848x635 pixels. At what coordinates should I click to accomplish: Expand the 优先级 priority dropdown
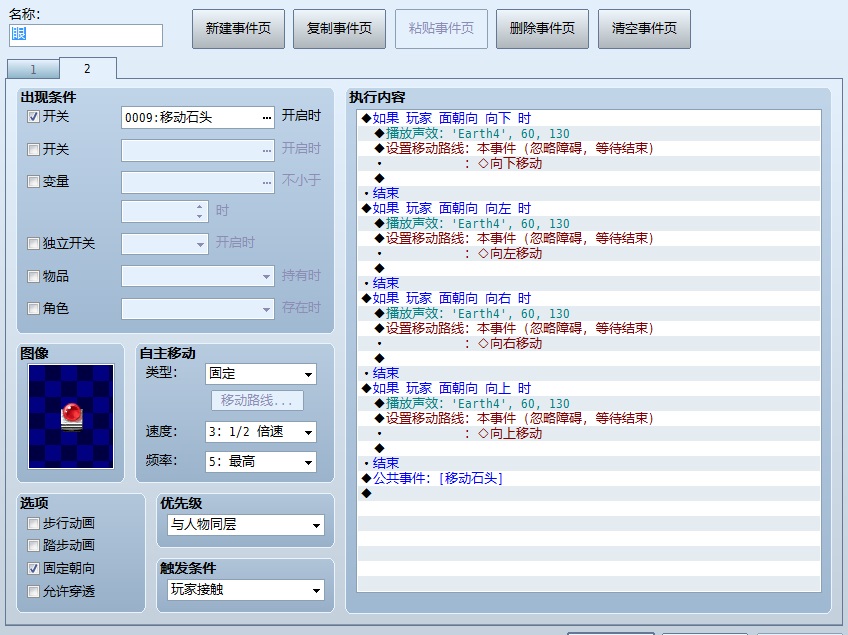246,525
